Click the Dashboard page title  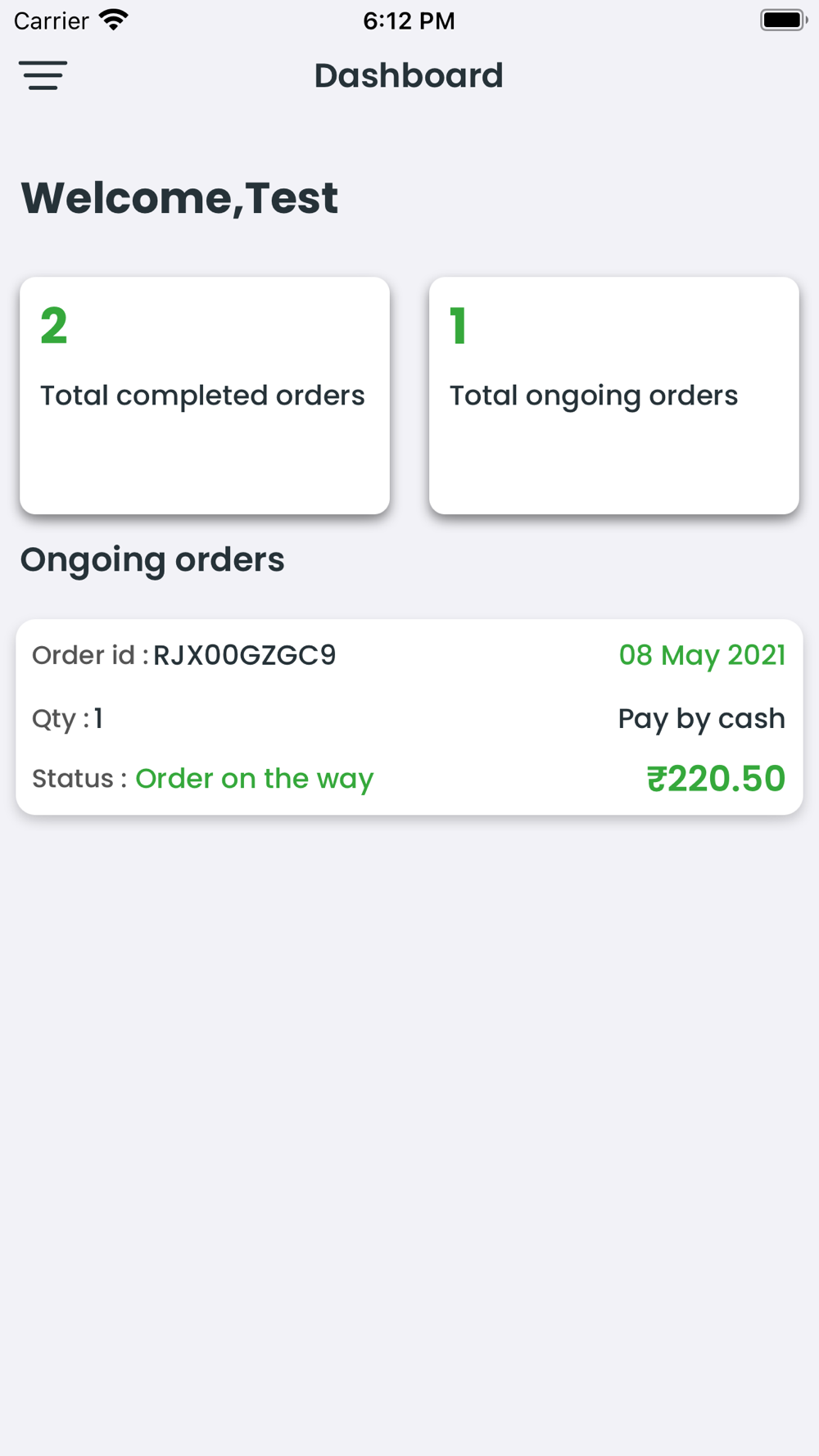click(409, 75)
